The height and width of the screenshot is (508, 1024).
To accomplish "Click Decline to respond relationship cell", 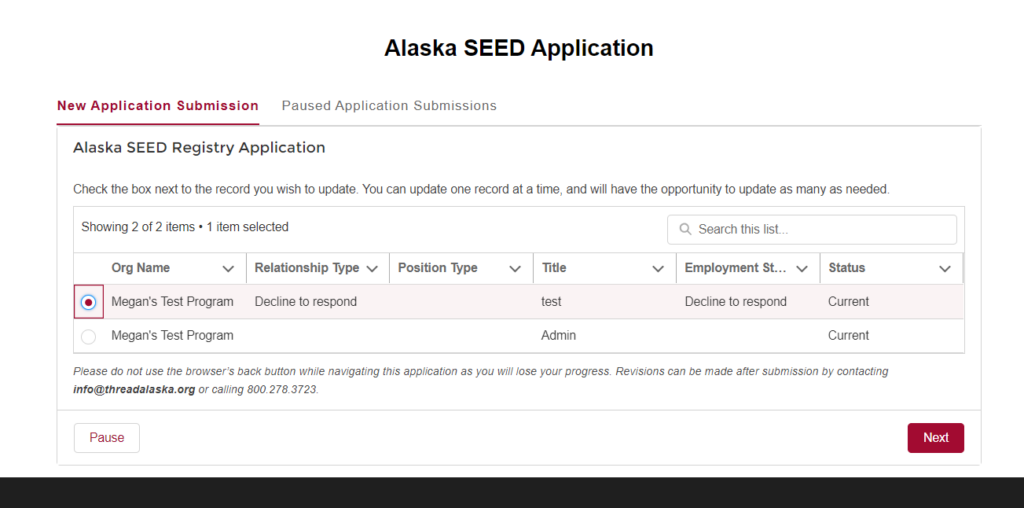I will pyautogui.click(x=306, y=302).
